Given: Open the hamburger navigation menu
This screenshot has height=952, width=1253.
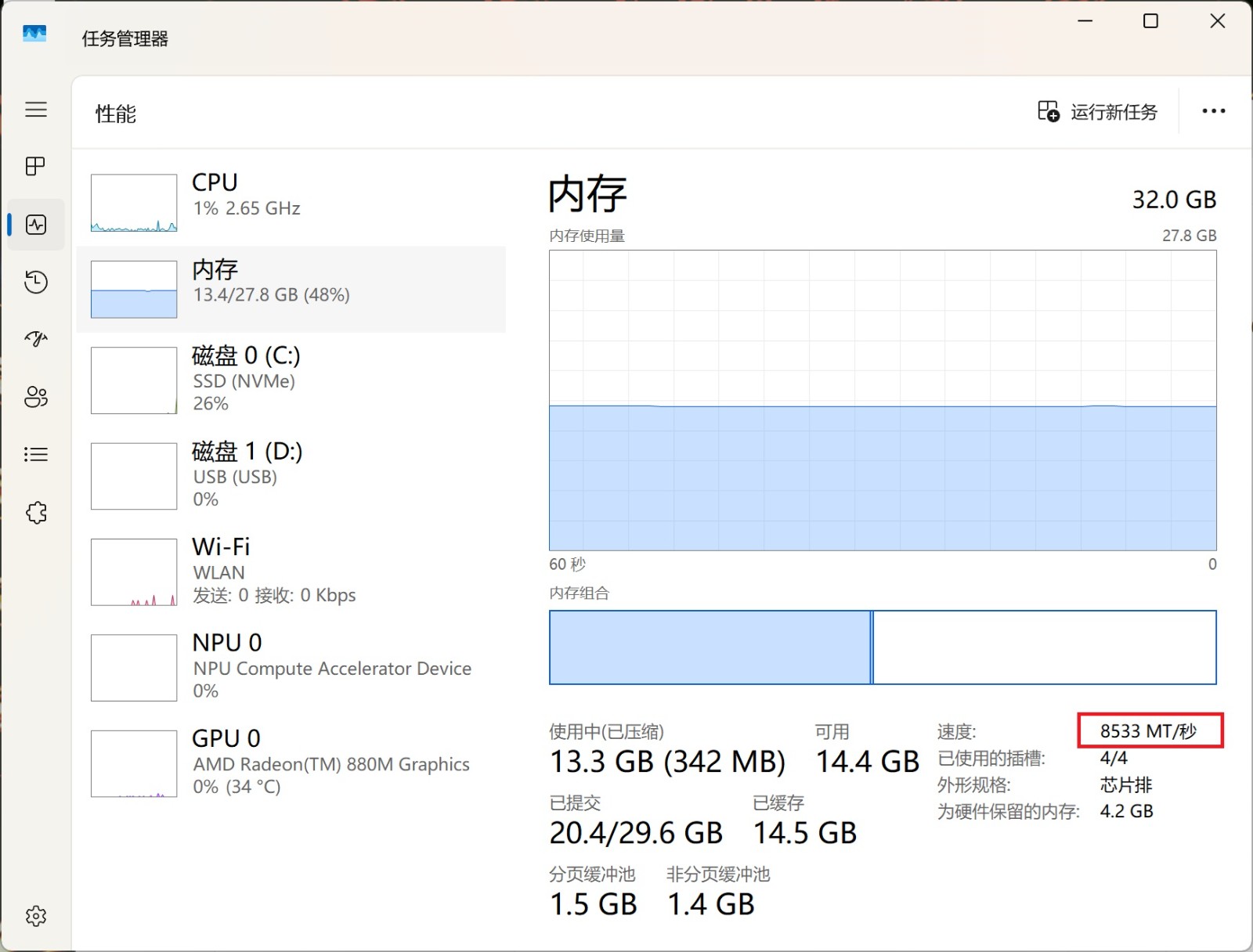Looking at the screenshot, I should (x=36, y=110).
